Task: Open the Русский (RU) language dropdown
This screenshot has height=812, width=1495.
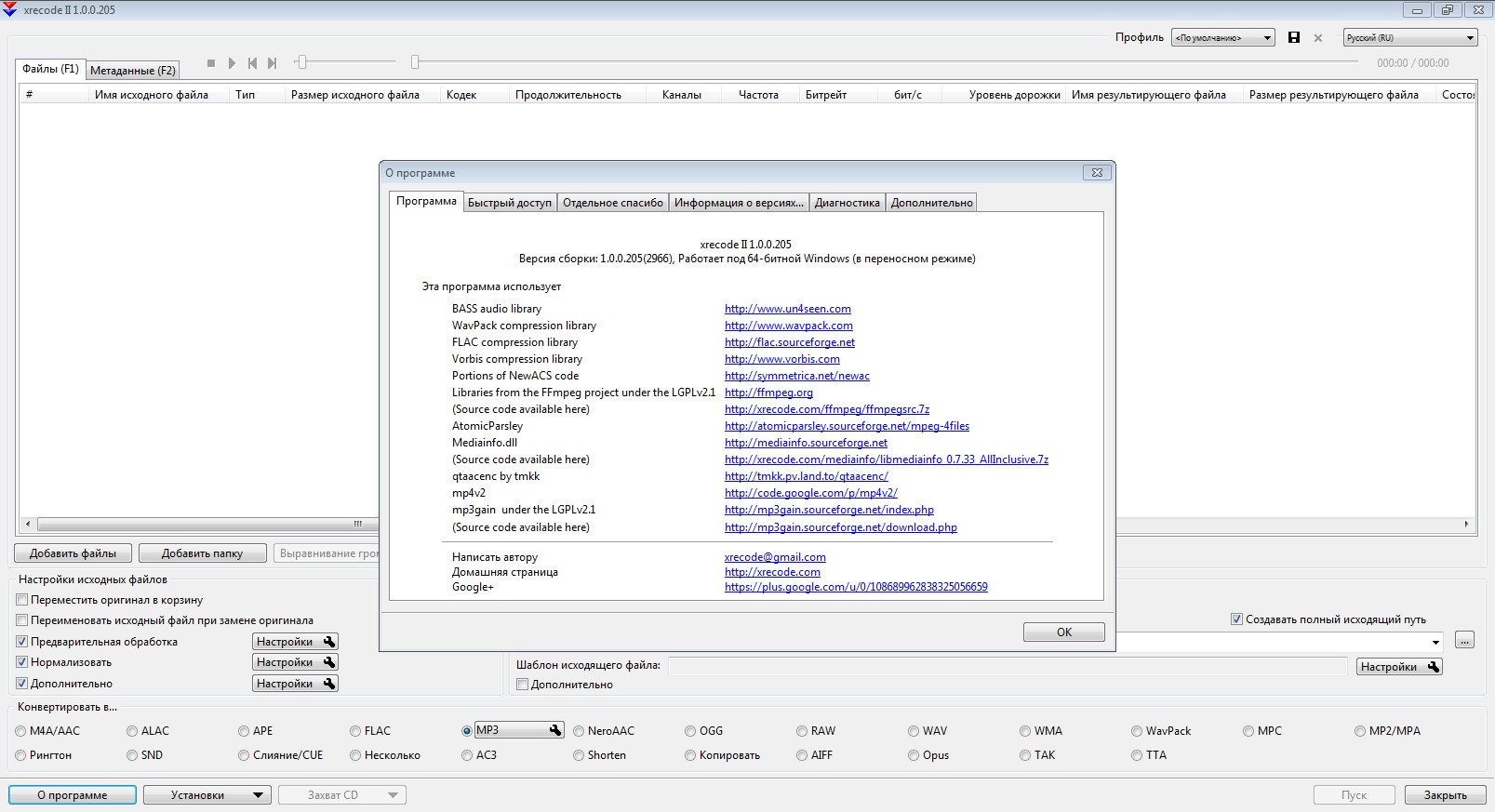Action: [1410, 37]
